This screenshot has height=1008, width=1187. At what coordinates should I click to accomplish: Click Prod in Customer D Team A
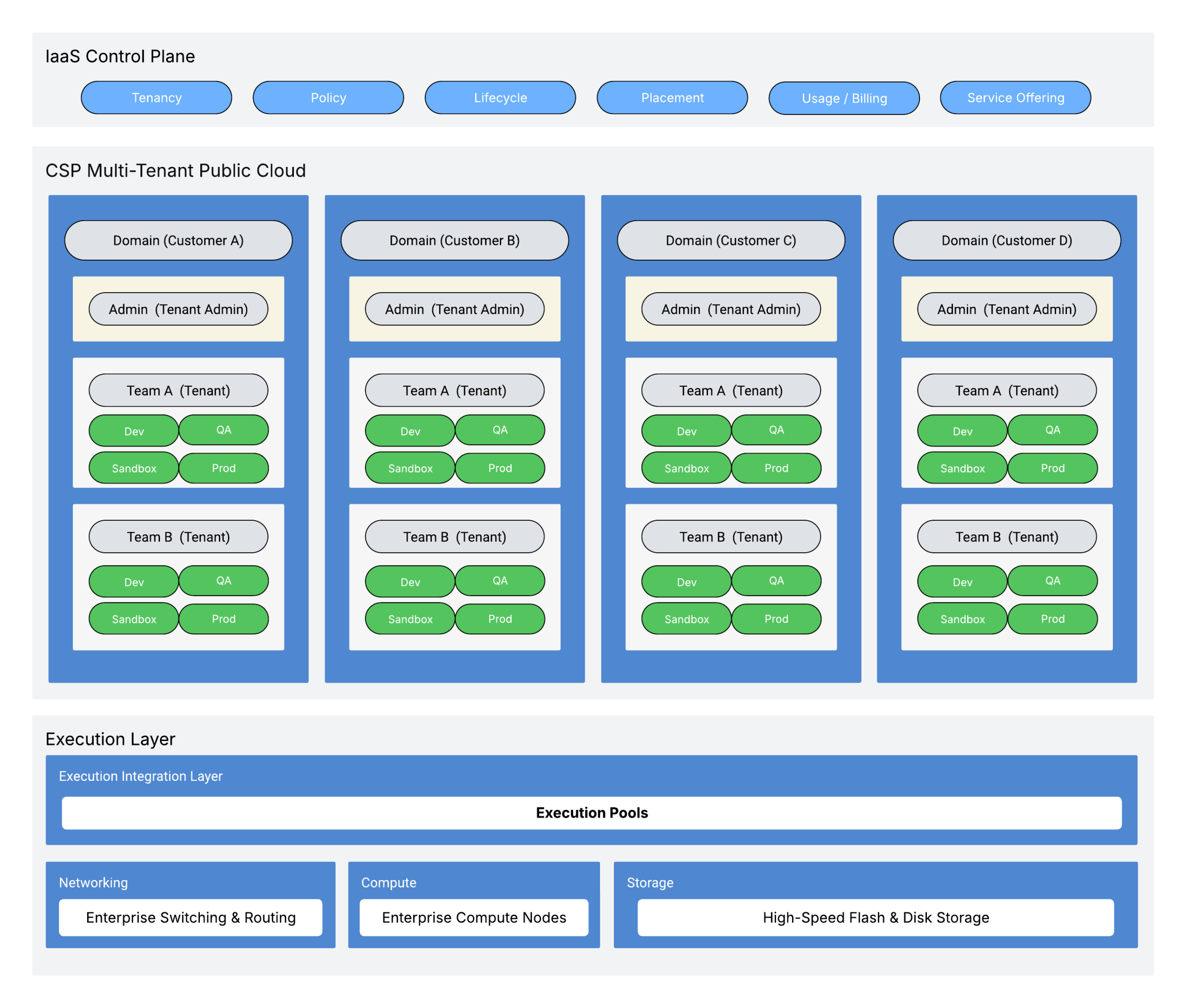(x=1053, y=468)
